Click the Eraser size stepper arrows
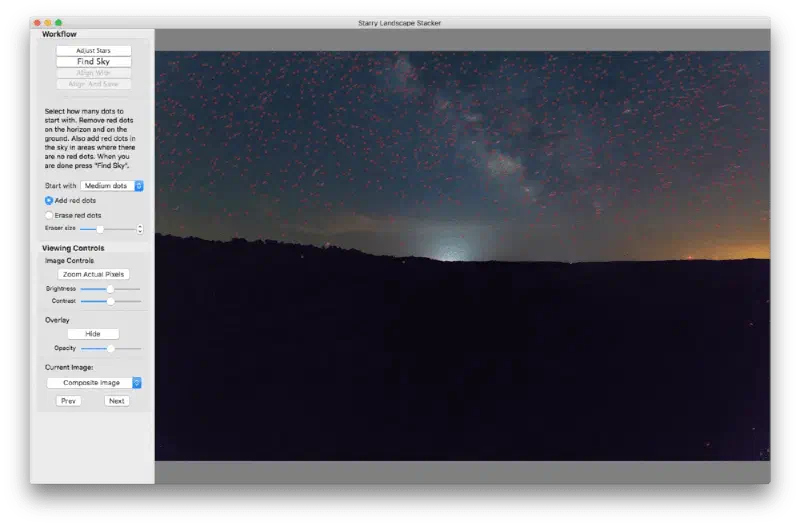The image size is (800, 526). pos(140,229)
